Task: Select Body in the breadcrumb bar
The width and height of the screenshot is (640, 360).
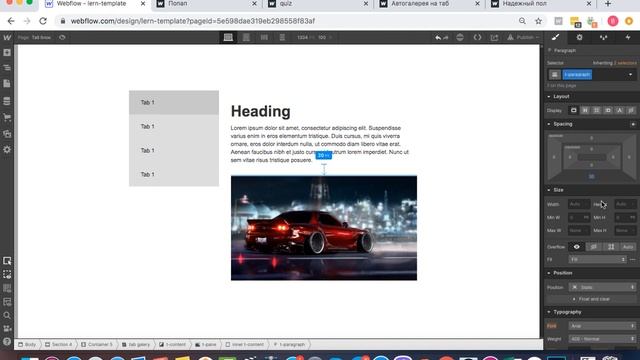Action: coord(27,344)
